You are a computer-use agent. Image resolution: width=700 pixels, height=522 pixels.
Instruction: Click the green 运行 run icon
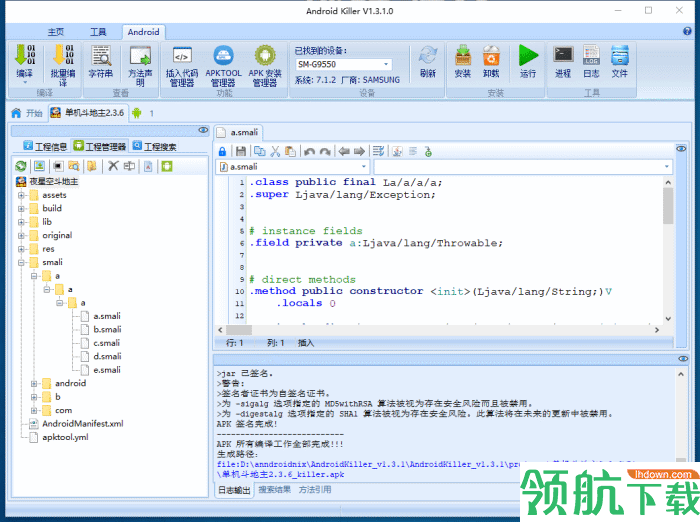point(528,55)
